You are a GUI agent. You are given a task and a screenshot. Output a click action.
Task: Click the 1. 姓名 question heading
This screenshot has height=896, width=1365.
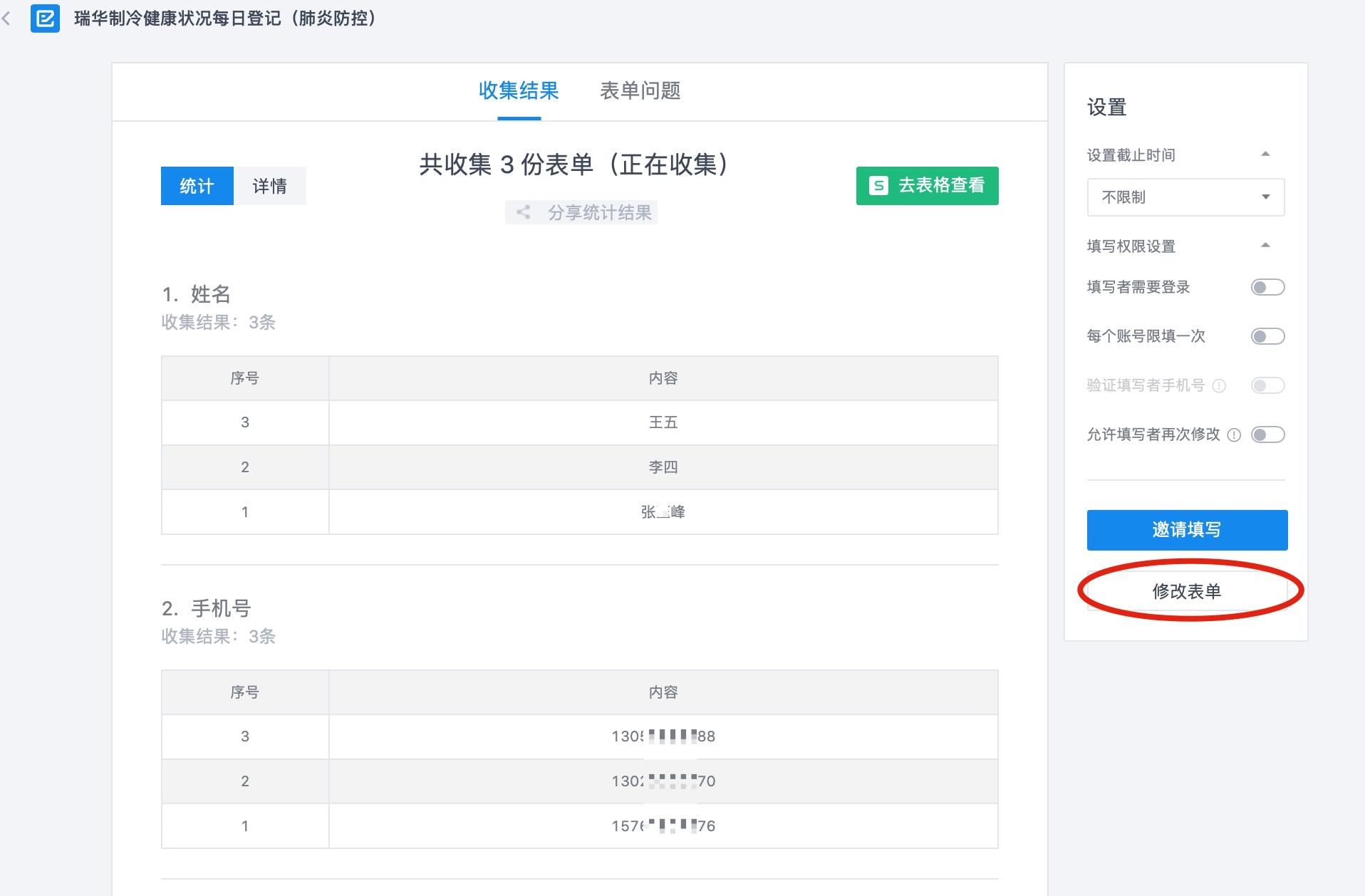click(x=196, y=294)
